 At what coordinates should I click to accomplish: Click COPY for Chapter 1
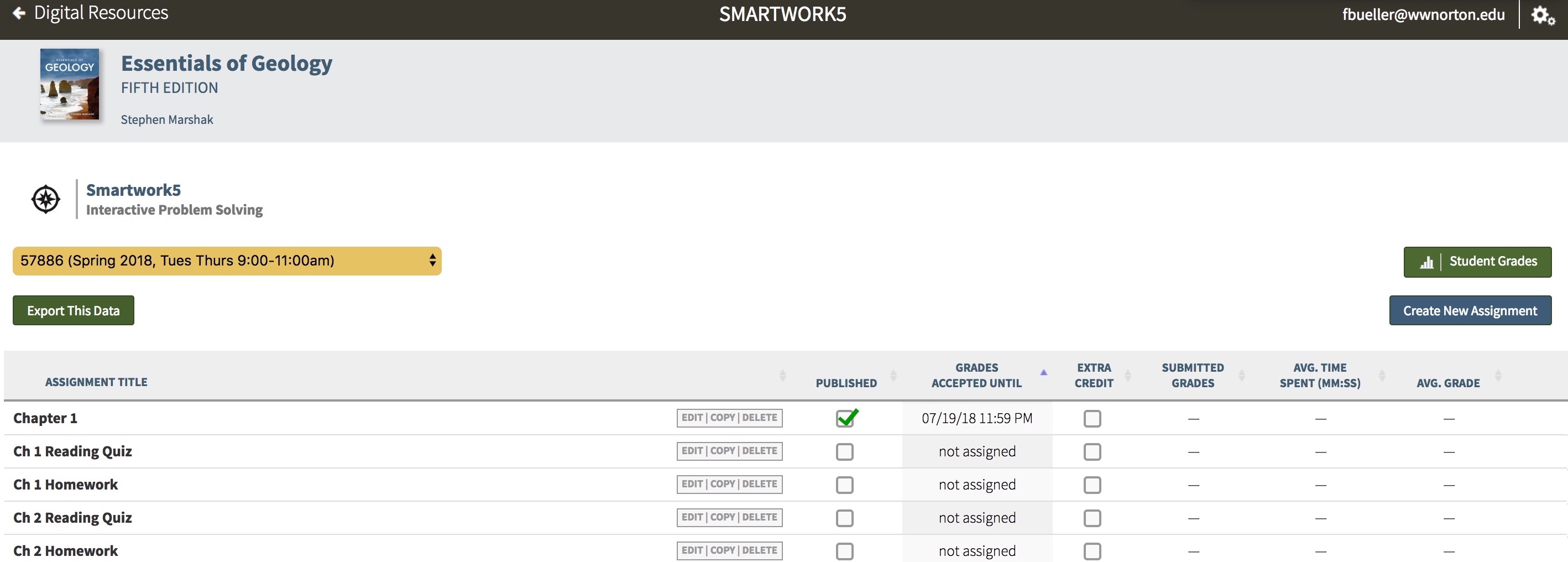[x=723, y=418]
